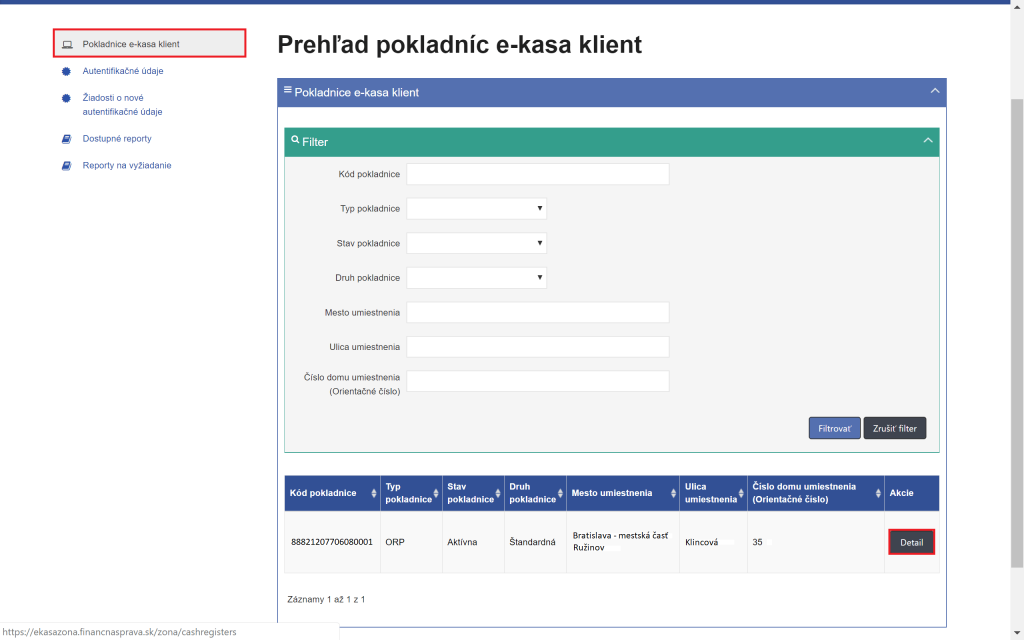Click the Zrušiť filter button
1024x640 pixels.
pos(895,428)
